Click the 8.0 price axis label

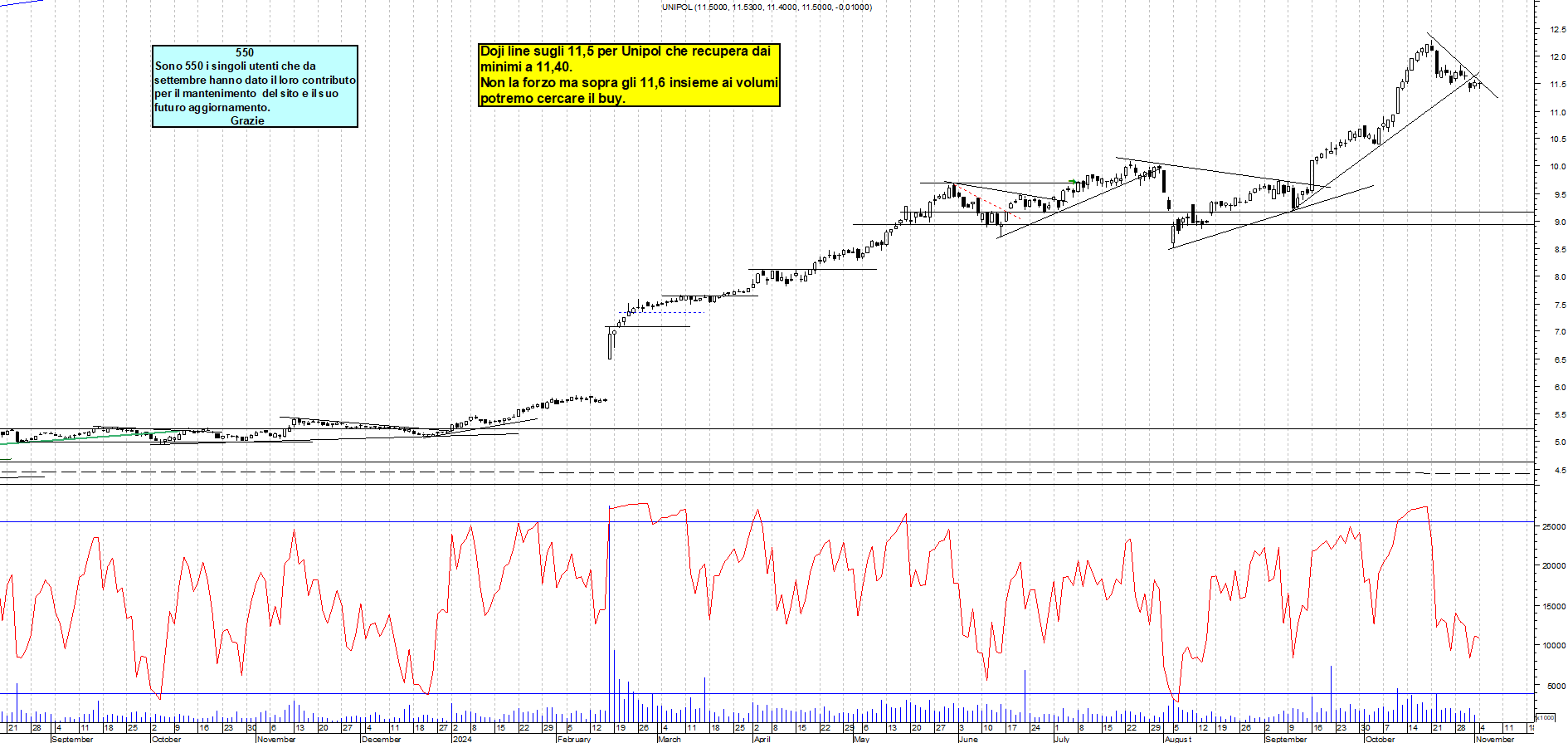coord(1560,277)
